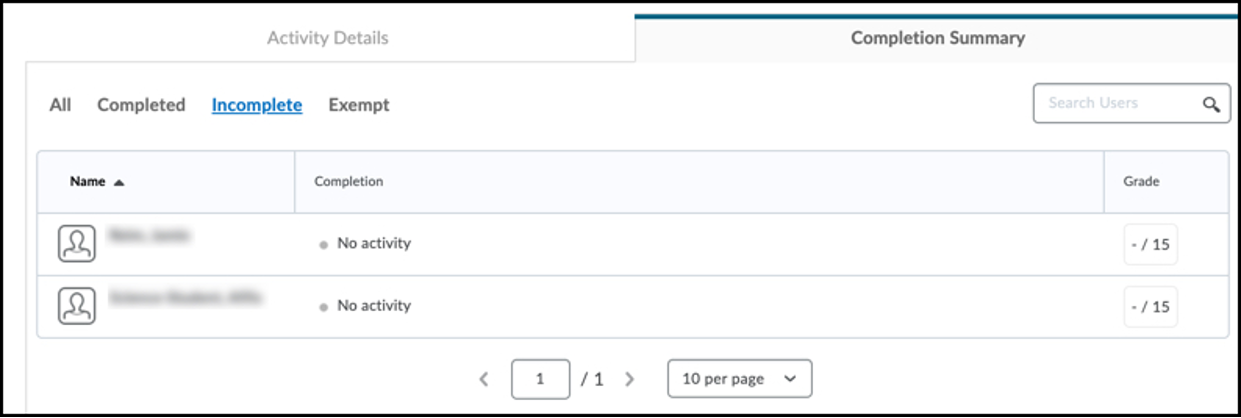Go to next page arrow

[x=629, y=379]
